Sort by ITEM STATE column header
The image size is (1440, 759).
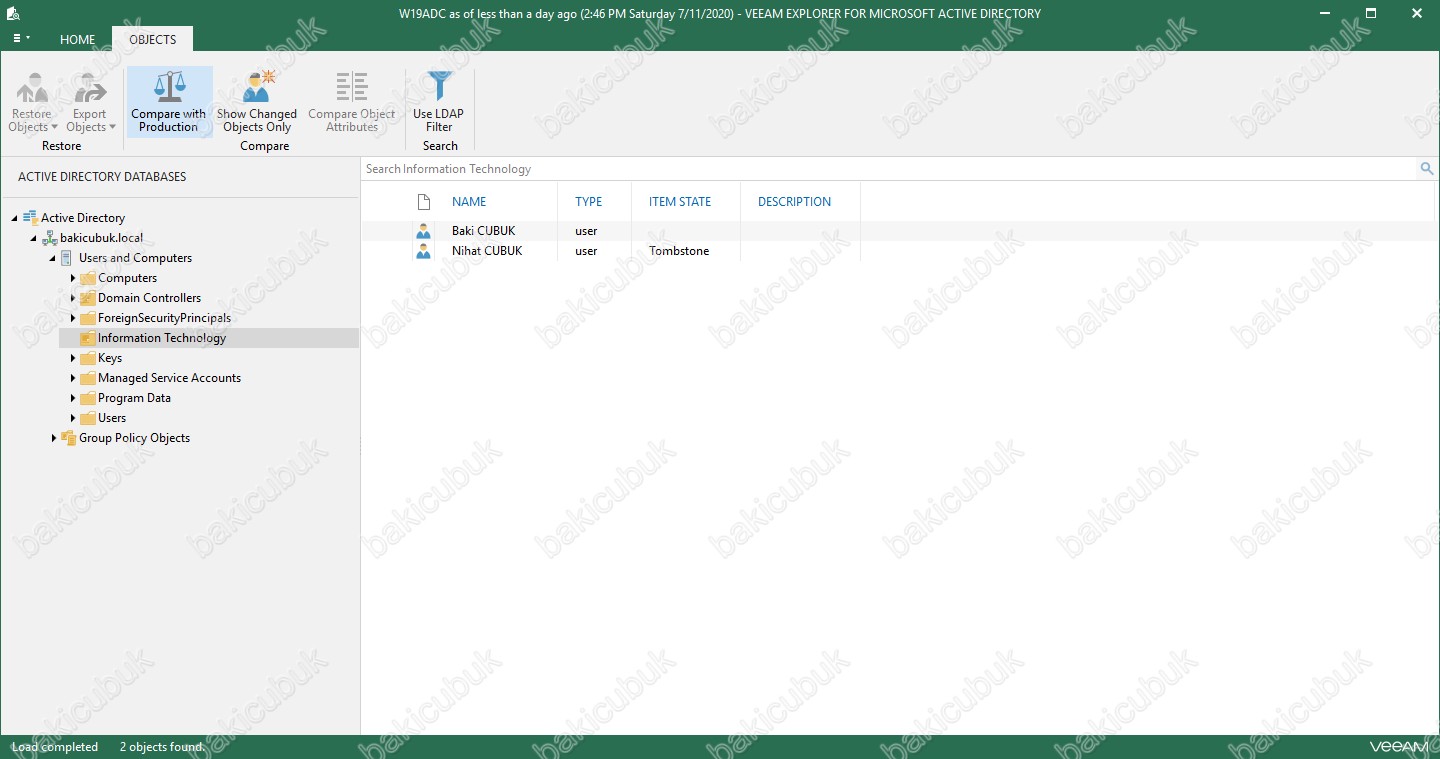680,201
